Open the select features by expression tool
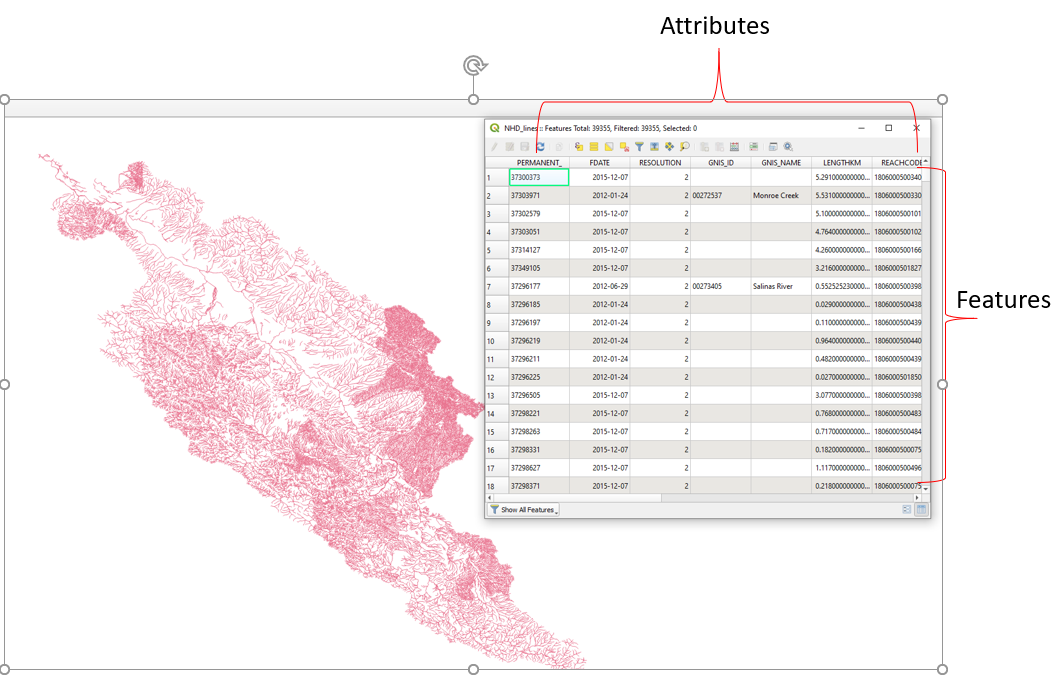This screenshot has height=675, width=1053. tap(579, 147)
